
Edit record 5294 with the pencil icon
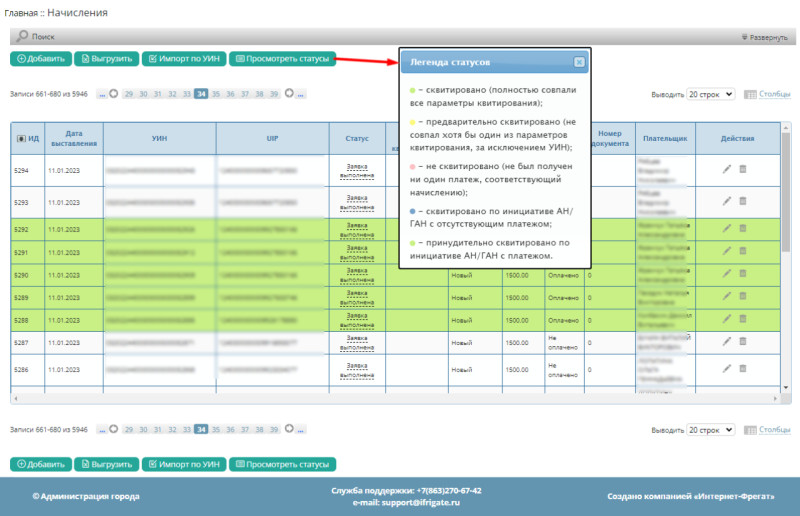[727, 170]
